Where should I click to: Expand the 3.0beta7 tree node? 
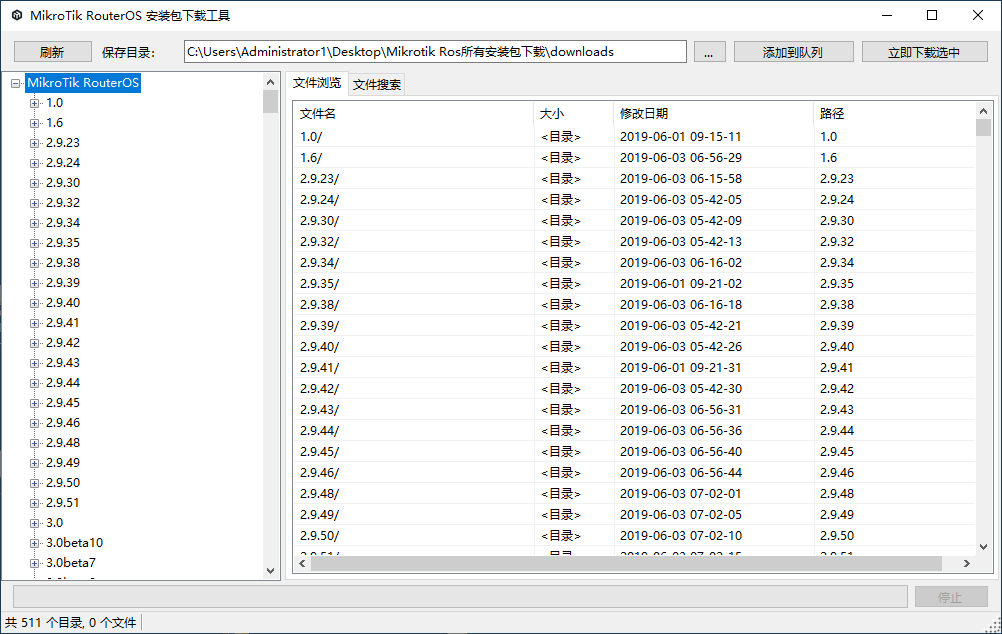tap(35, 563)
